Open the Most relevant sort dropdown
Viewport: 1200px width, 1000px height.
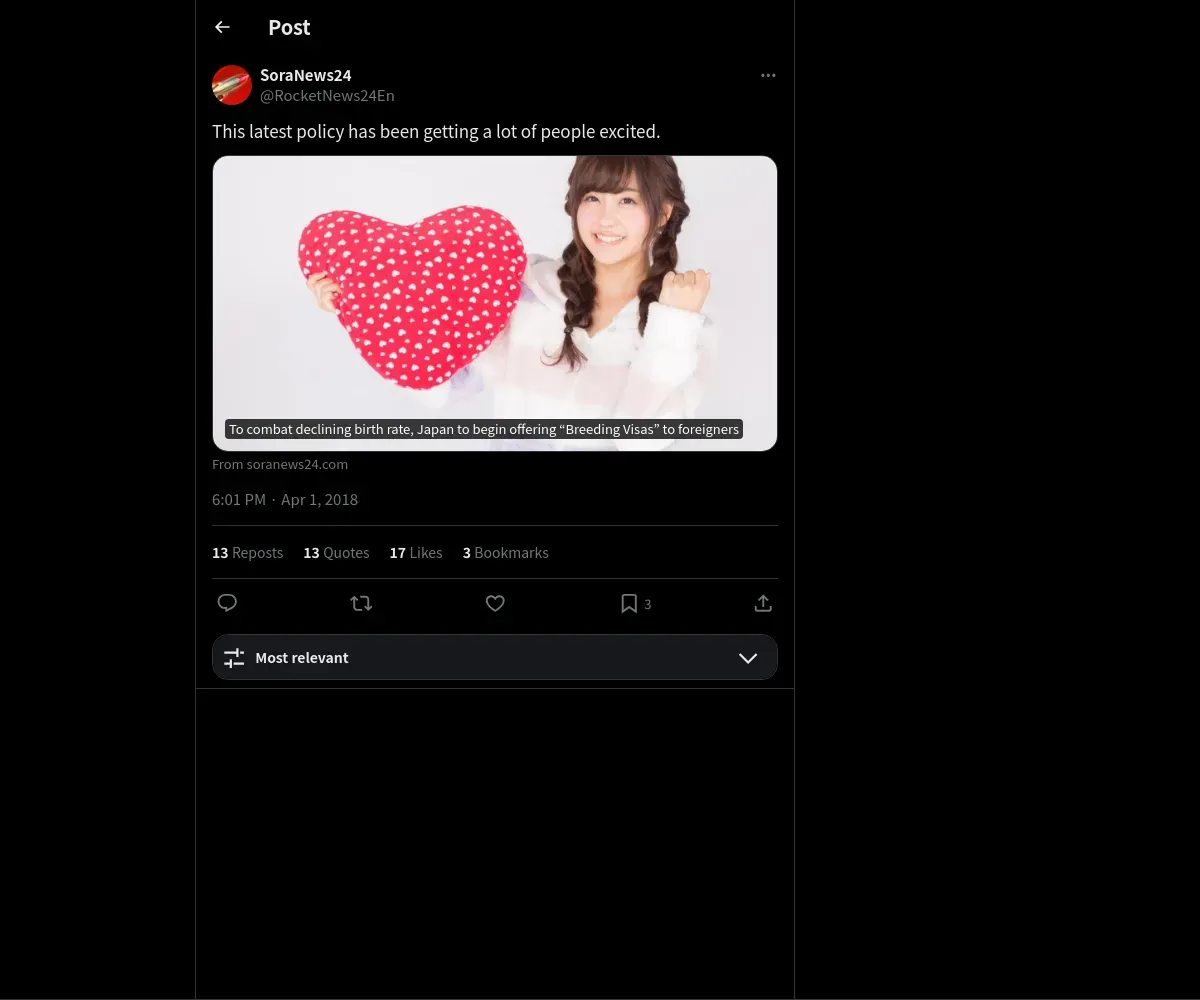click(x=495, y=657)
